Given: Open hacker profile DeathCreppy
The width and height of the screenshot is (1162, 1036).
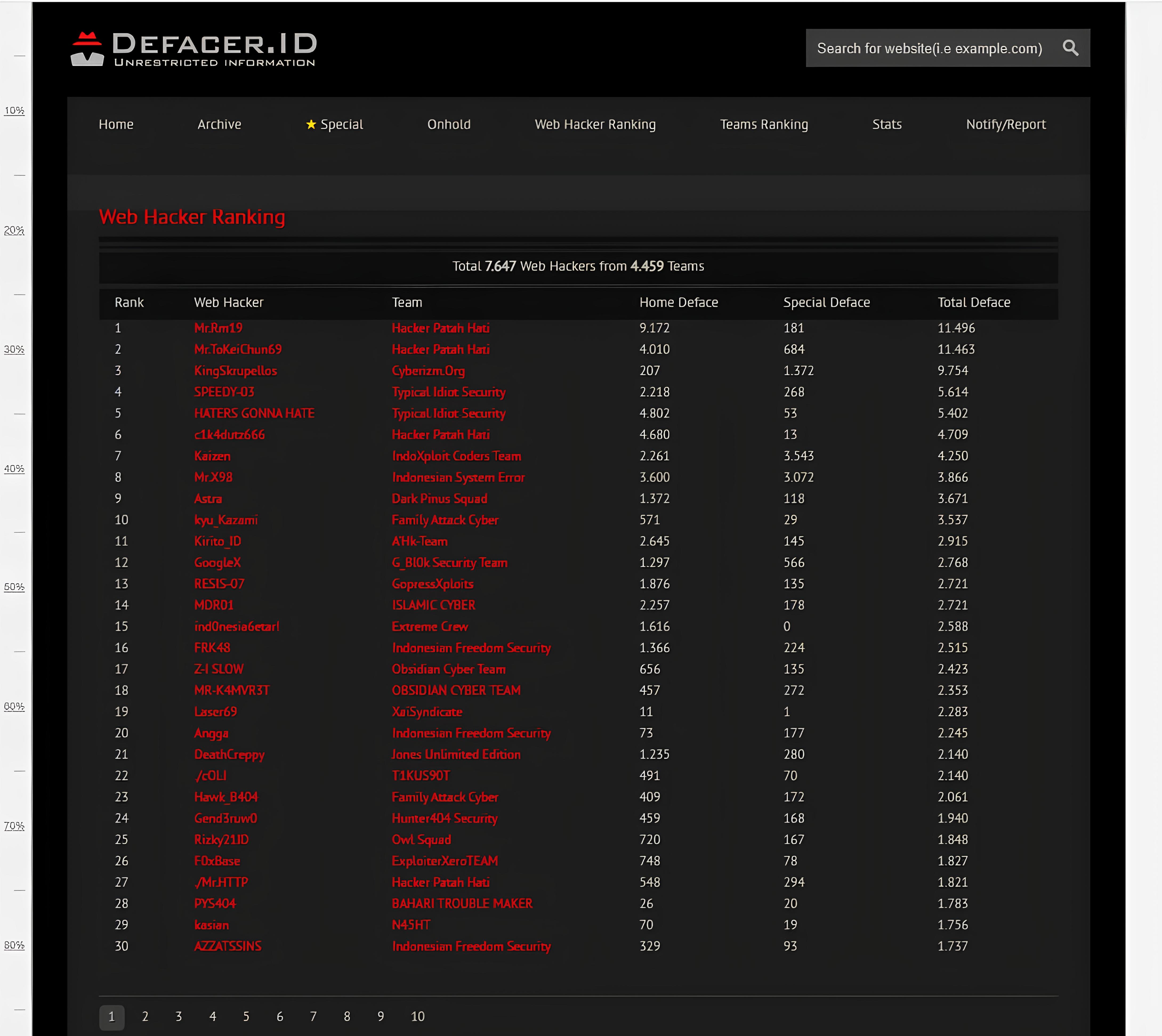Looking at the screenshot, I should click(x=229, y=755).
